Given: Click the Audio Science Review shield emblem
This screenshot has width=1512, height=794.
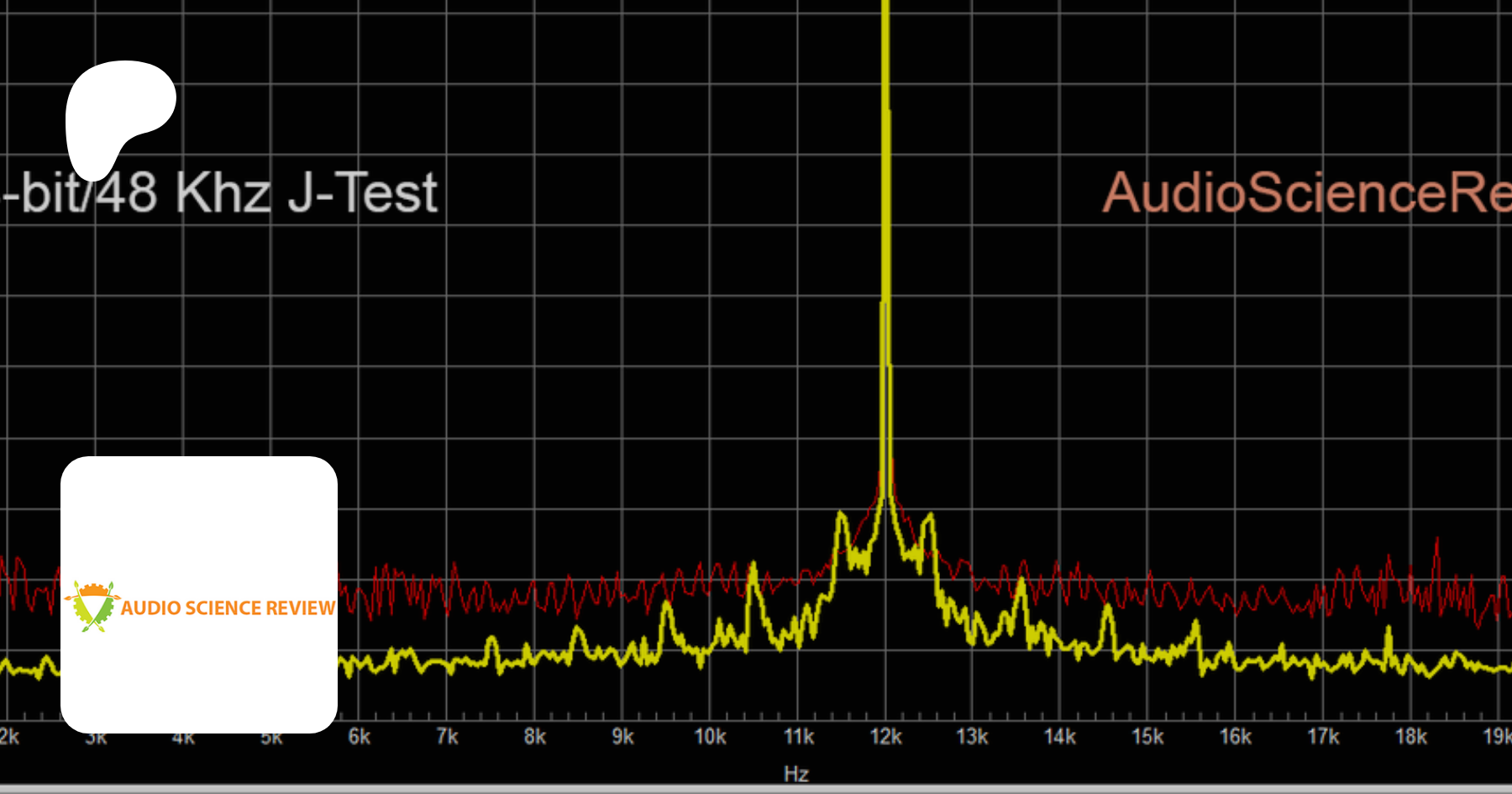Looking at the screenshot, I should 92,607.
